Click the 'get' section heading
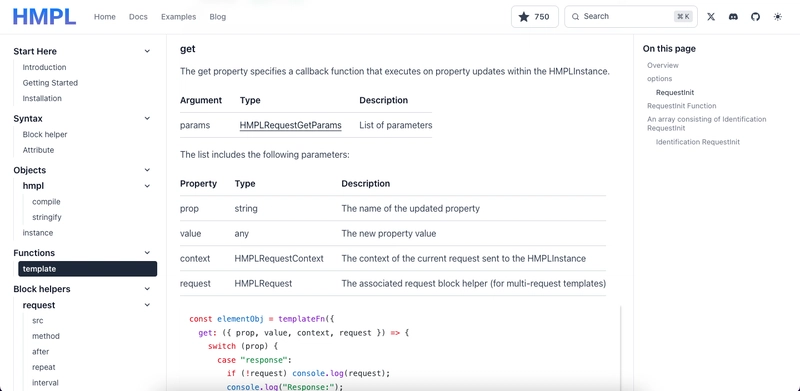Screen dimensions: 800x391 (188, 49)
